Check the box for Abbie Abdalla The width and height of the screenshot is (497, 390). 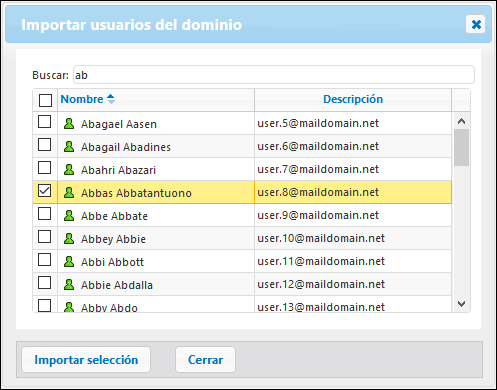pyautogui.click(x=44, y=283)
